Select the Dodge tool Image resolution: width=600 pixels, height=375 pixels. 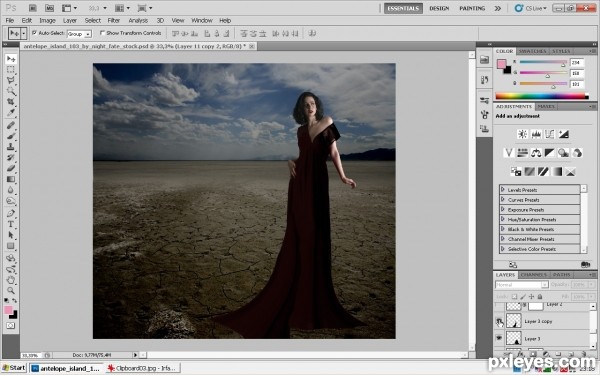11,201
